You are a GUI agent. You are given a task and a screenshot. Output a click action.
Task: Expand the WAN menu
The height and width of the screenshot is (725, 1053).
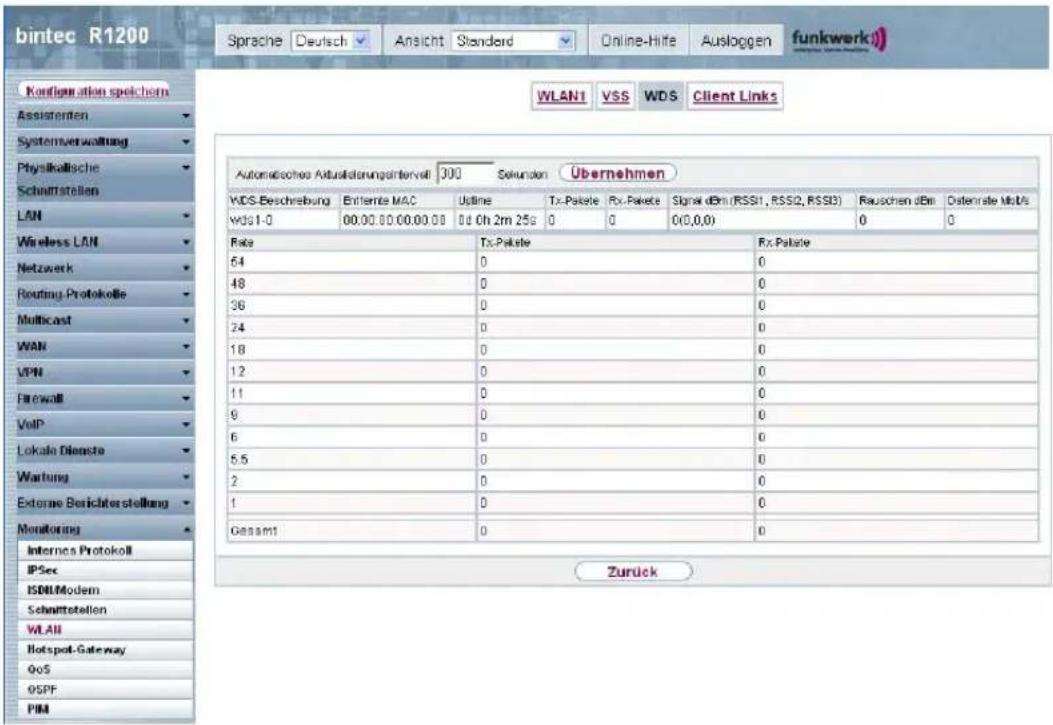[x=105, y=346]
